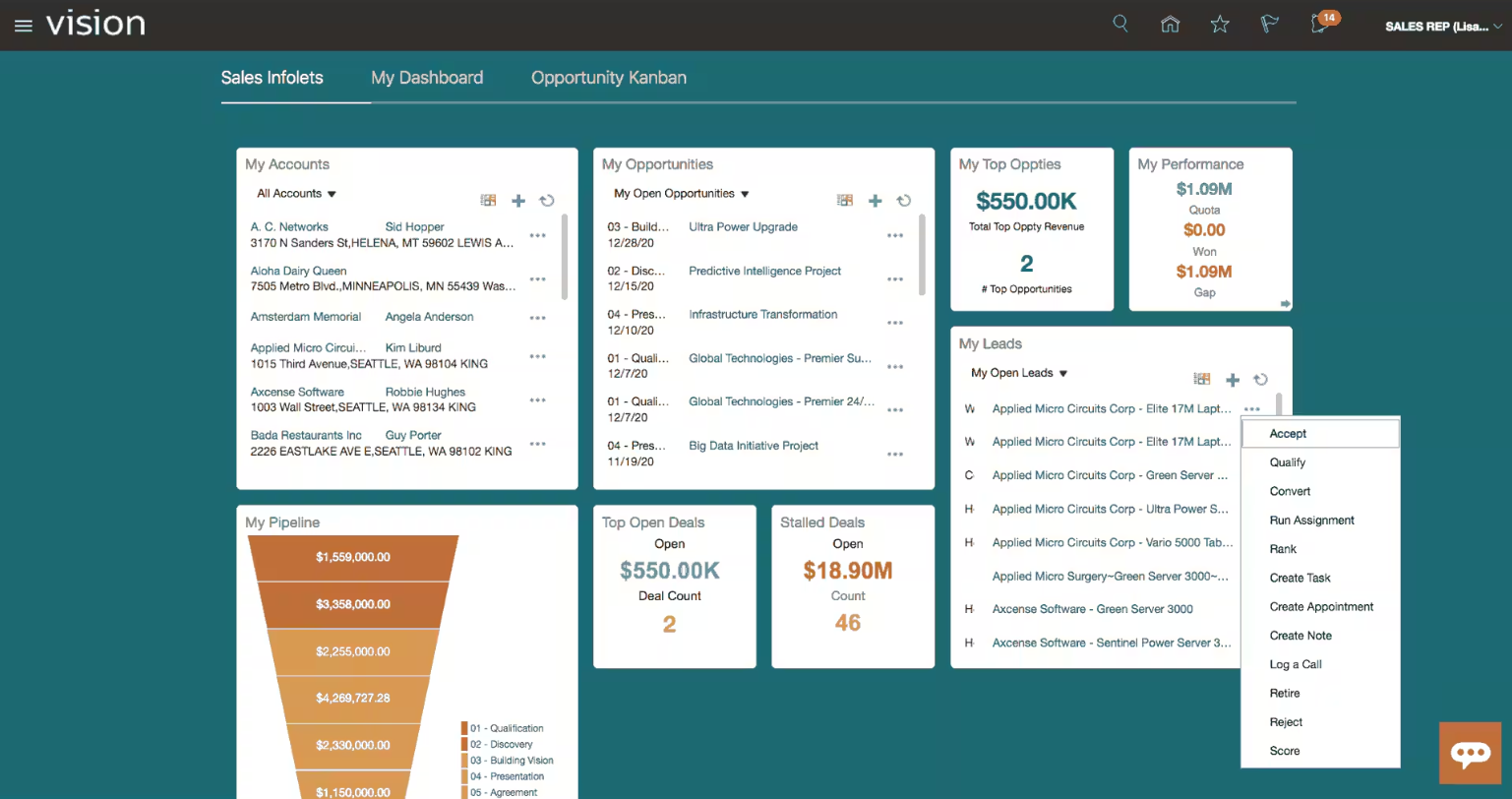This screenshot has height=799, width=1512.
Task: Refresh the My Opportunities infolet
Action: (x=904, y=201)
